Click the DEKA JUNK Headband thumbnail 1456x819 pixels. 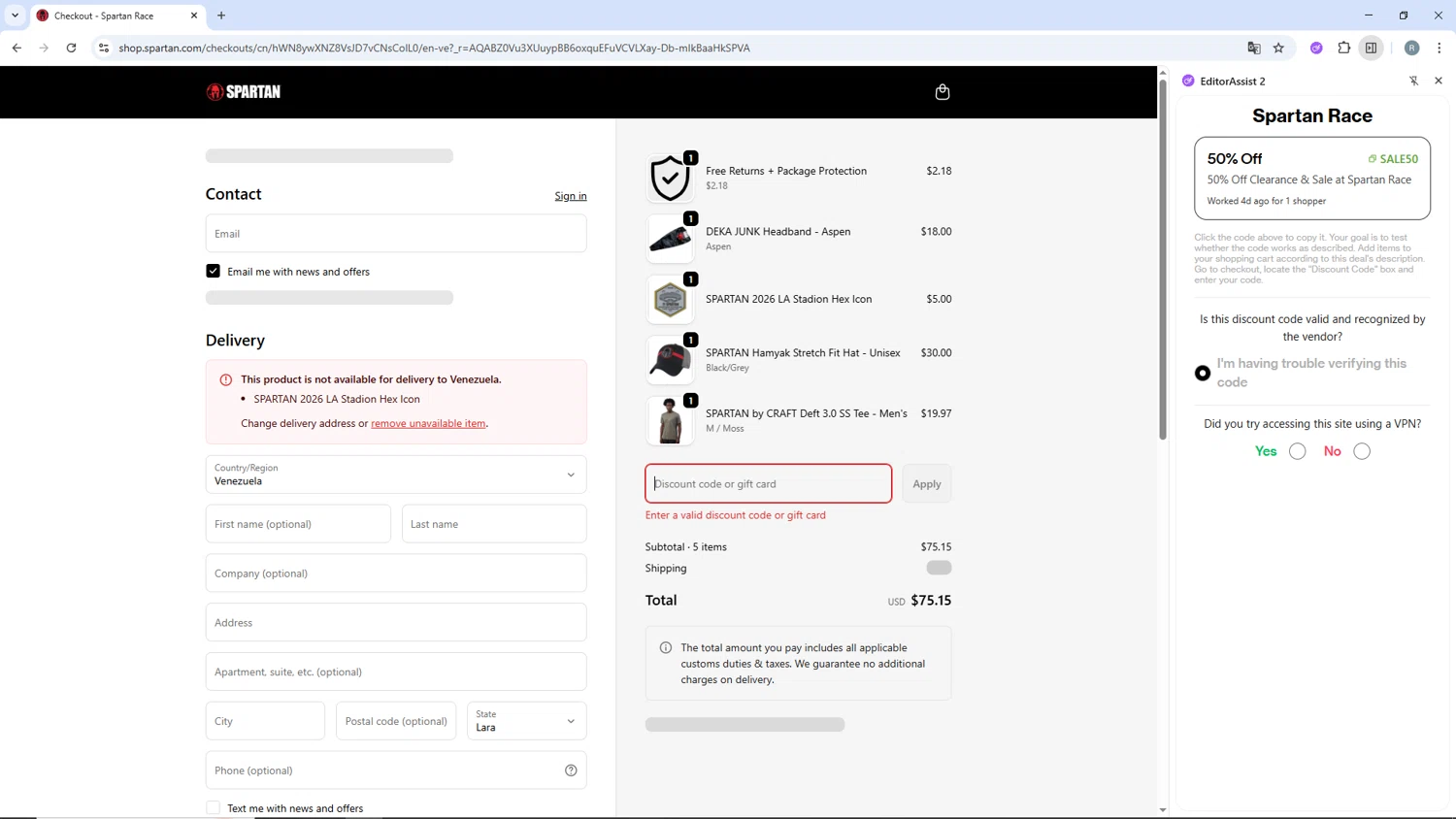(x=670, y=239)
